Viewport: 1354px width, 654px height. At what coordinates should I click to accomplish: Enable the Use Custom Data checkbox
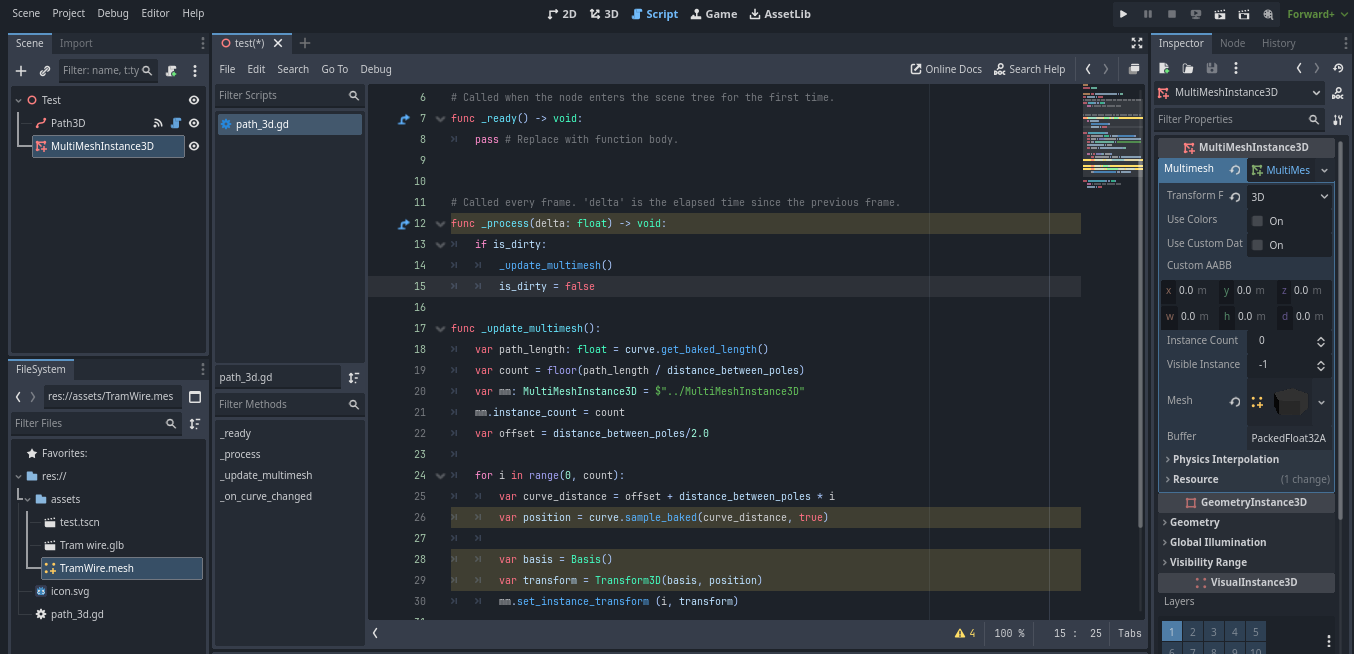[1258, 245]
